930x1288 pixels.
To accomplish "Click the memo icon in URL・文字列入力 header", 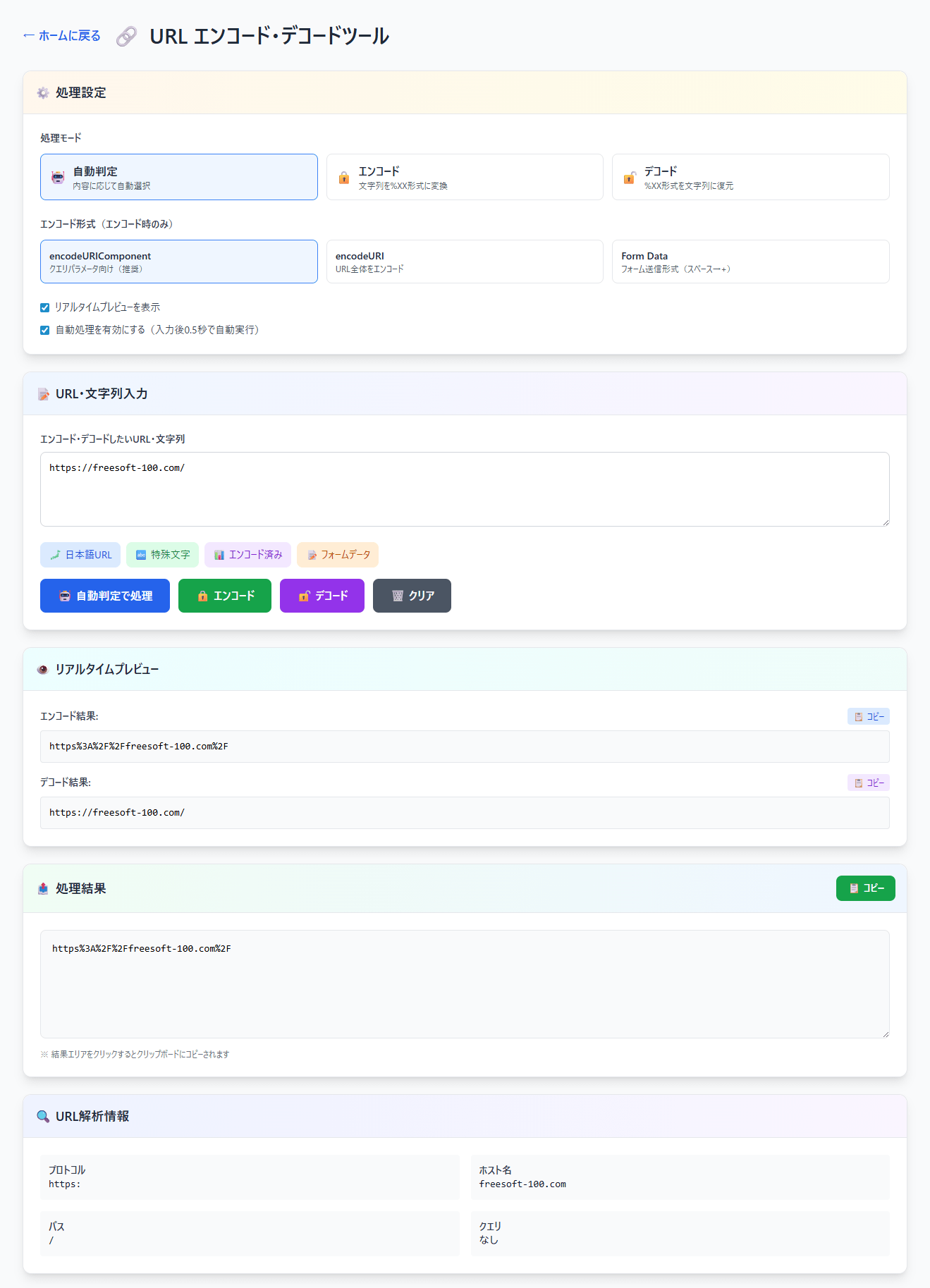I will [43, 394].
